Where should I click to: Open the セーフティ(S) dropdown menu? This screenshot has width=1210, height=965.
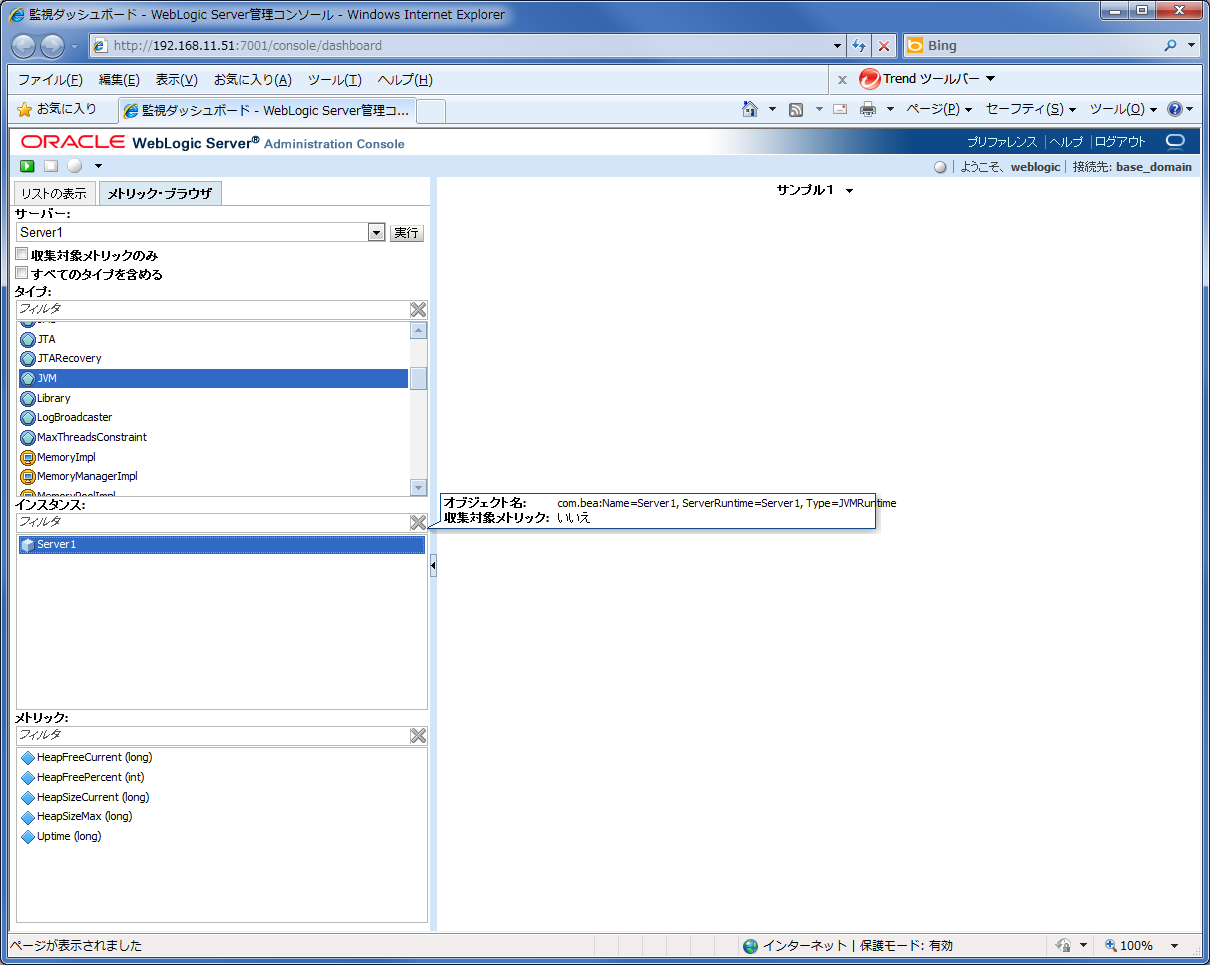pos(1031,109)
